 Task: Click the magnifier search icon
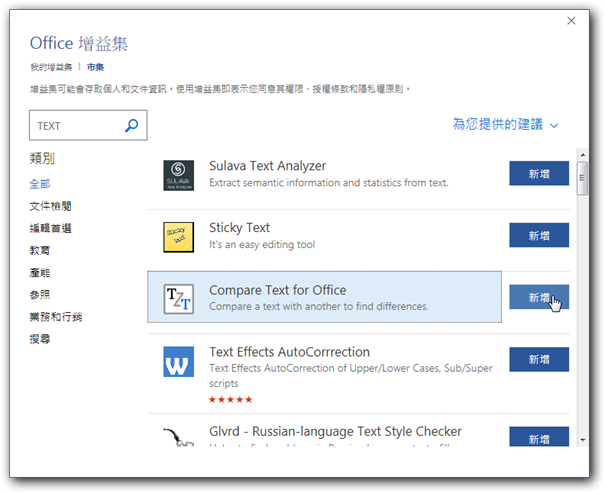(132, 125)
